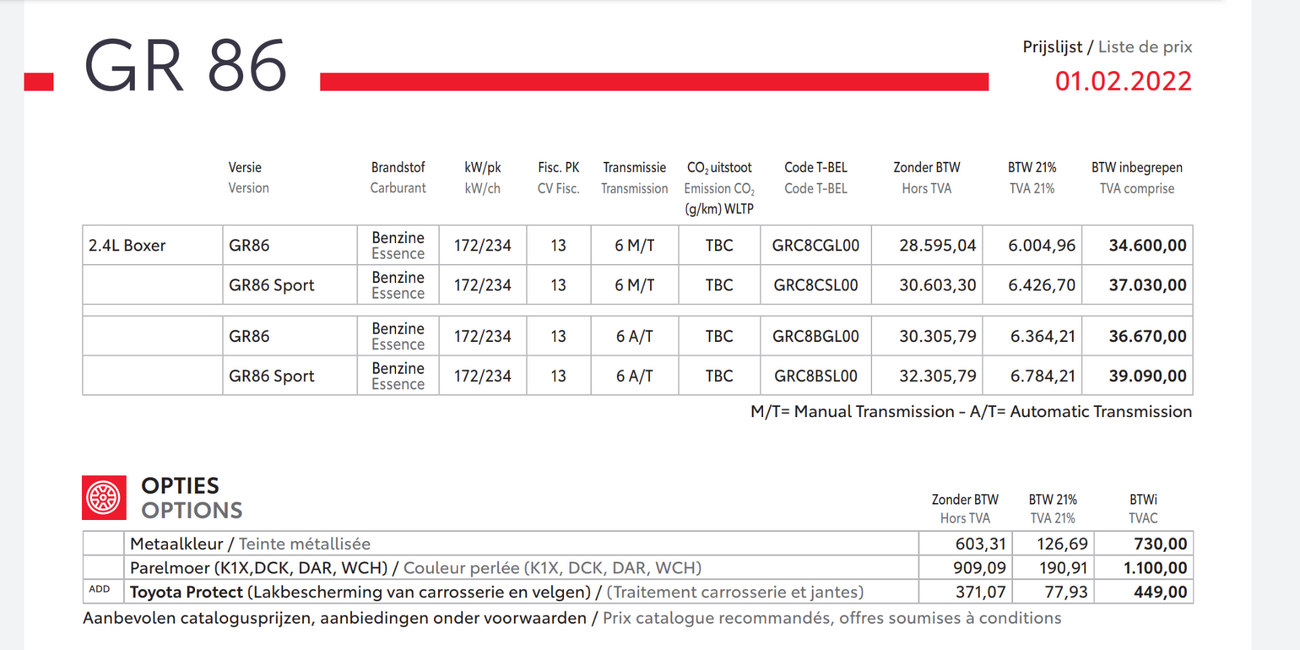Viewport: 1300px width, 650px height.
Task: Click the value 28.595,04
Action: click(937, 245)
